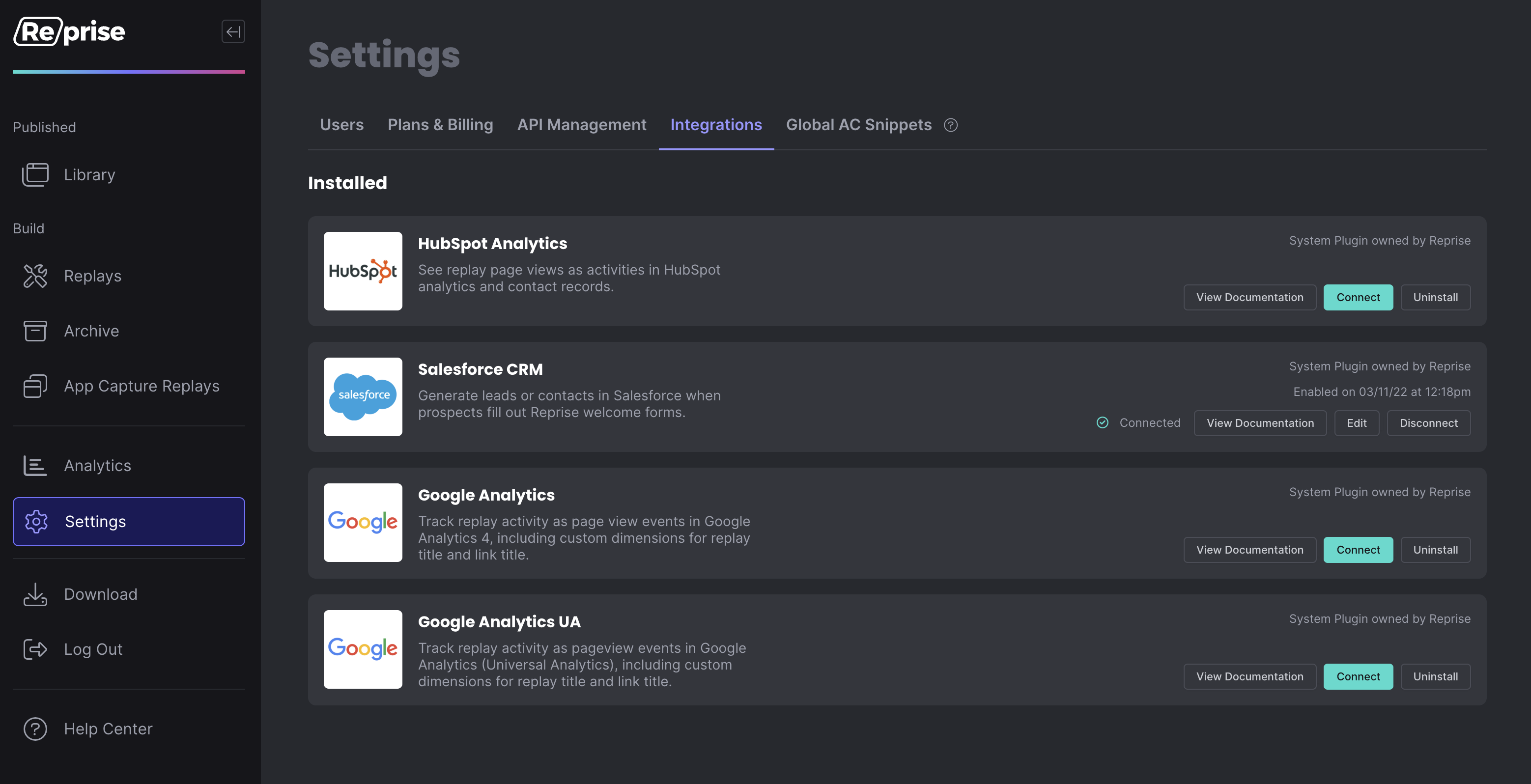1531x784 pixels.
Task: Uninstall the Google Analytics UA plugin
Action: [1435, 676]
